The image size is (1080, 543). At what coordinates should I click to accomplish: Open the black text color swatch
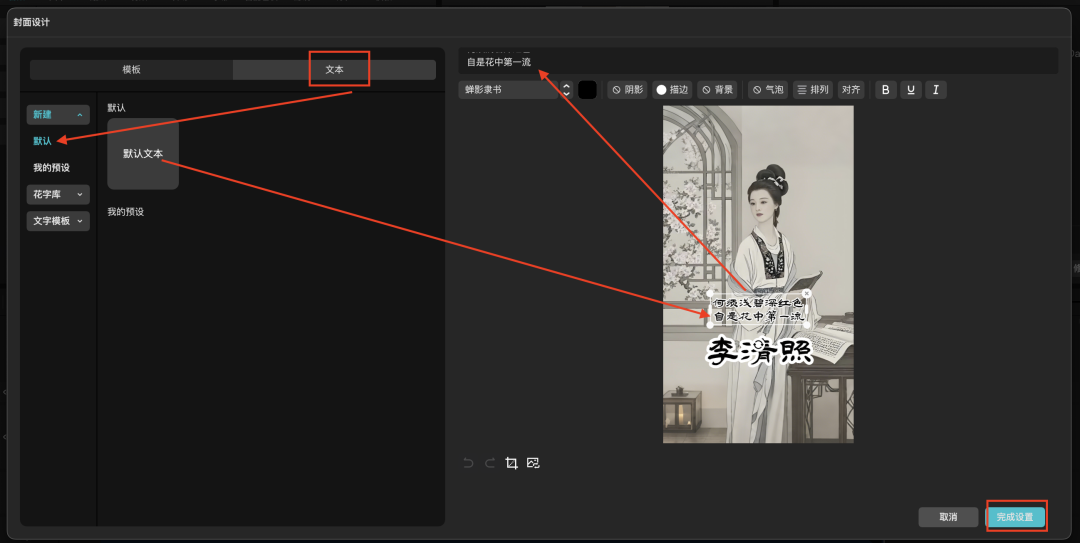pos(588,90)
